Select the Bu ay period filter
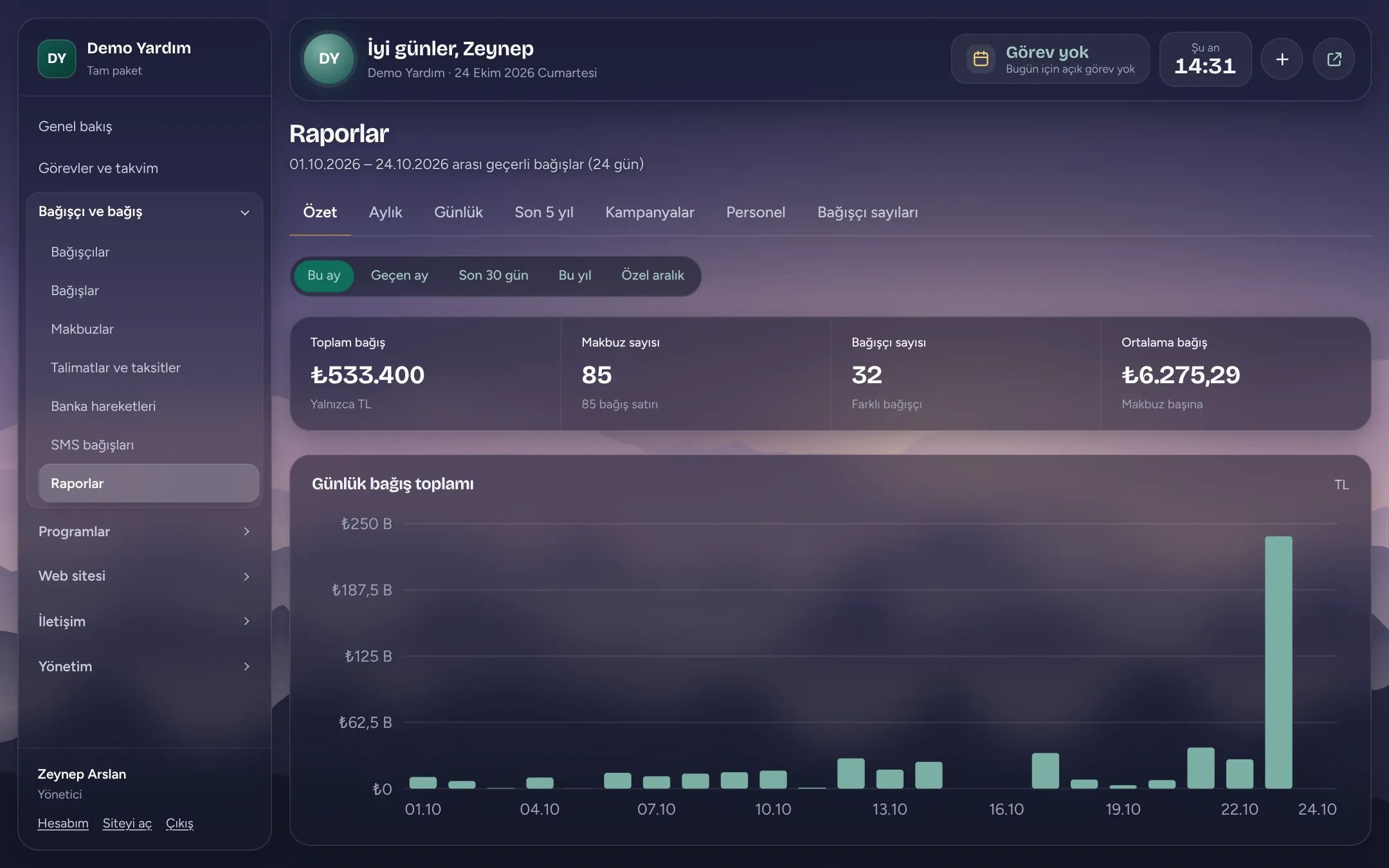This screenshot has height=868, width=1389. click(x=324, y=276)
